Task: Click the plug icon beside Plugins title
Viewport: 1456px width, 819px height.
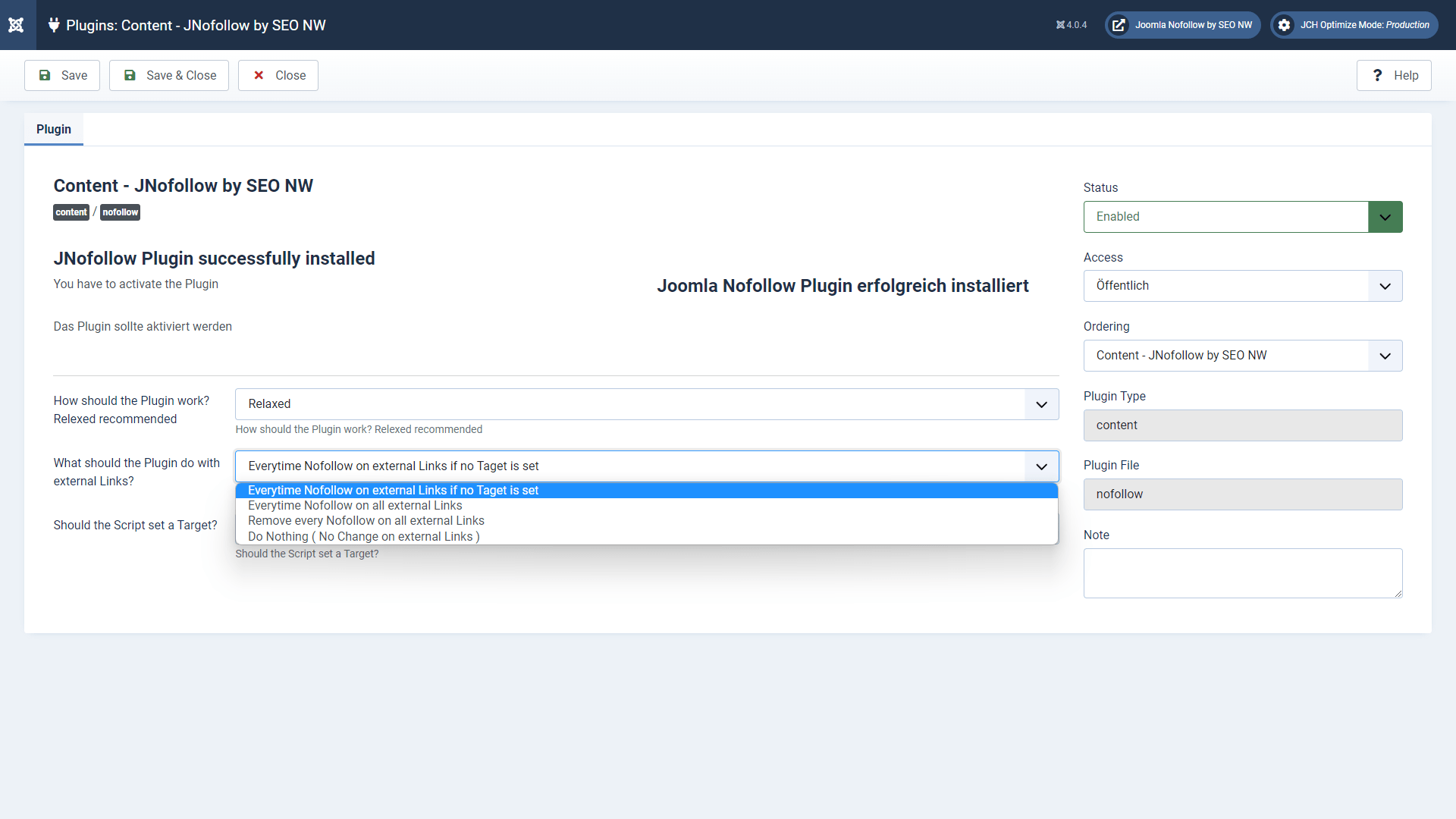Action: pos(54,25)
